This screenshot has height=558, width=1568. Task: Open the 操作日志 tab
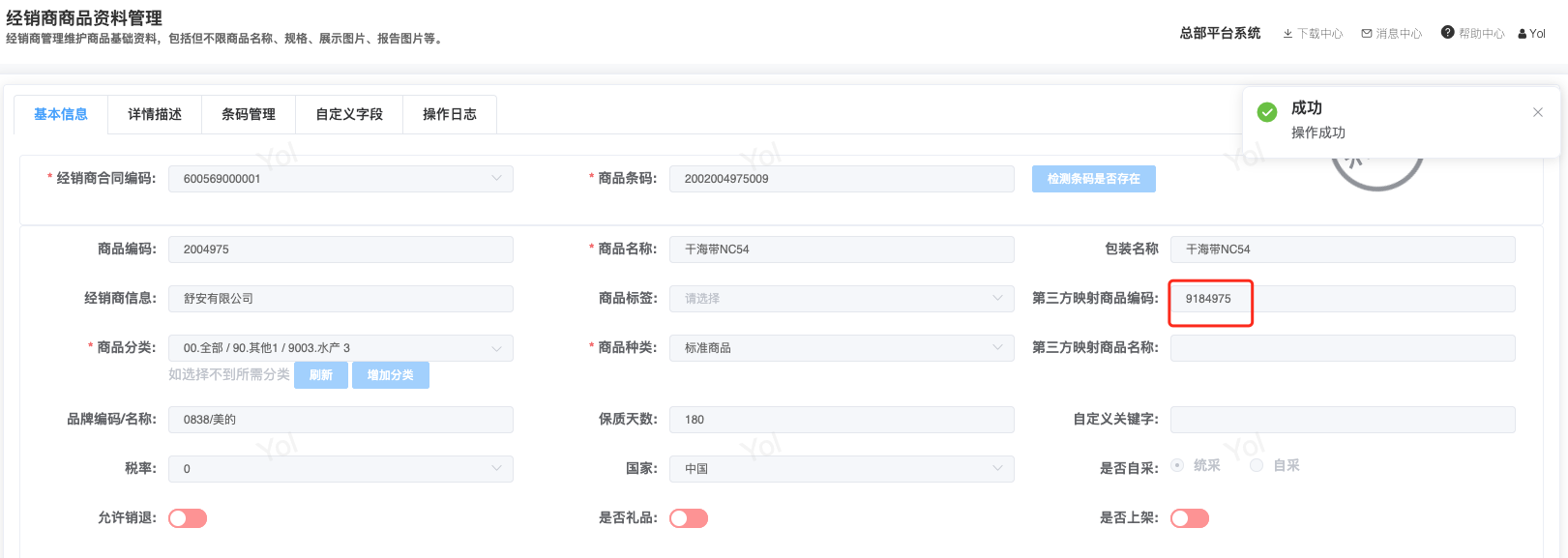point(450,114)
